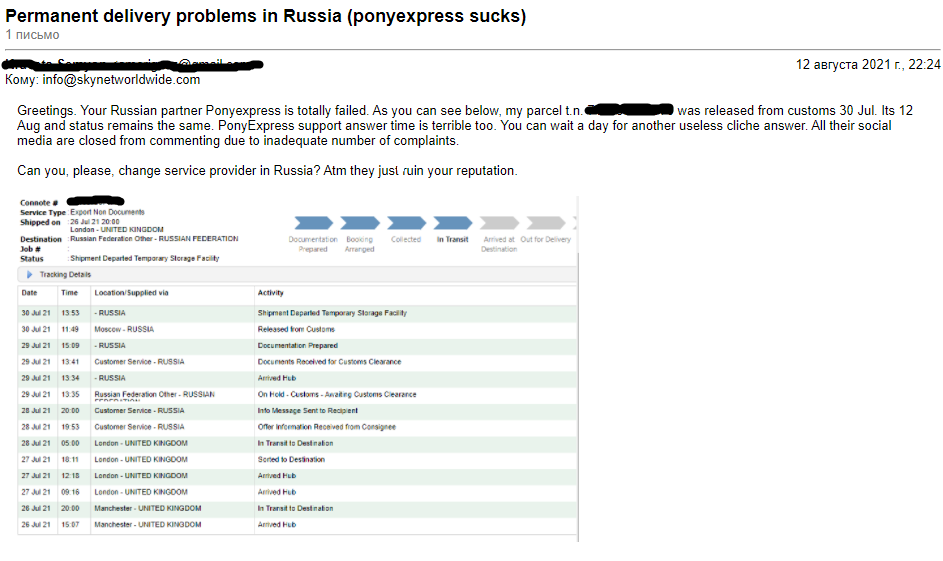Click the email subject heading

point(265,16)
